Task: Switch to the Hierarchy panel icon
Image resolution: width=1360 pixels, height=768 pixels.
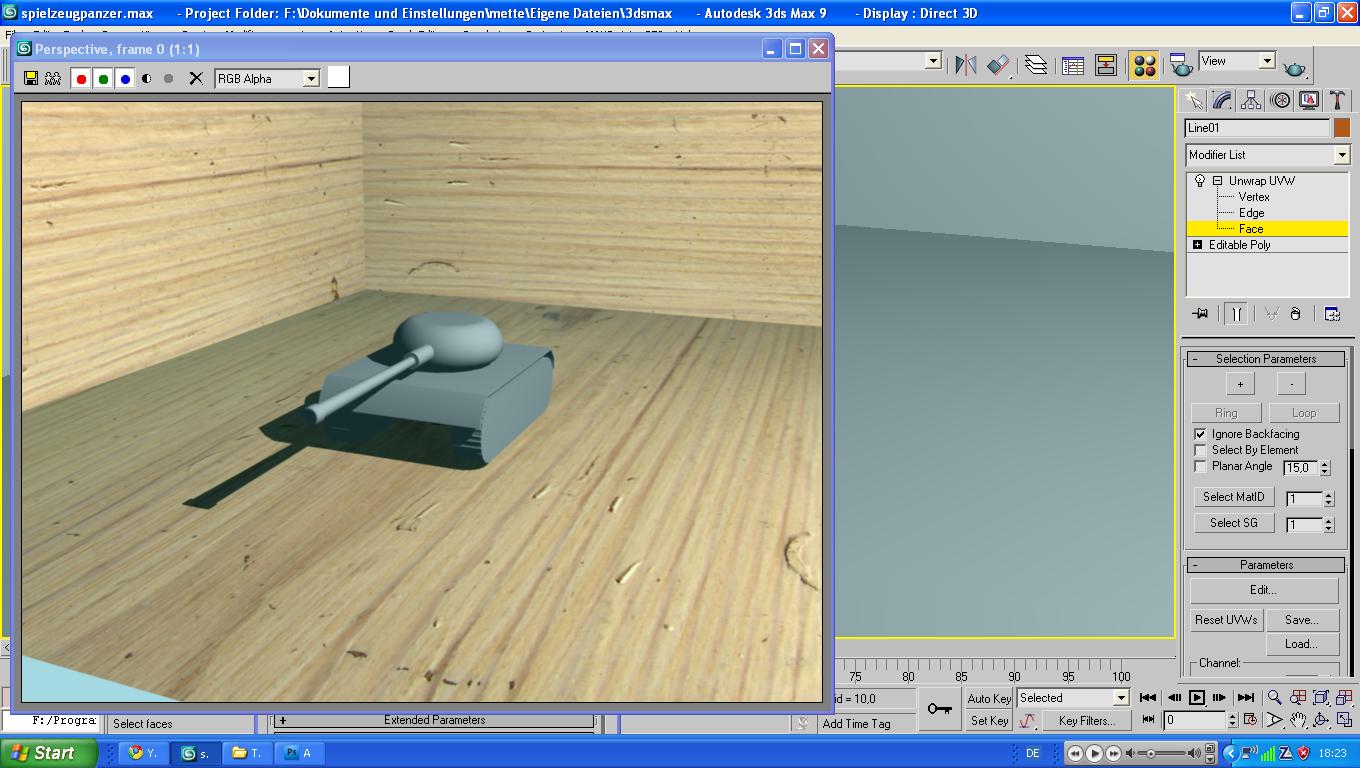Action: (x=1251, y=100)
